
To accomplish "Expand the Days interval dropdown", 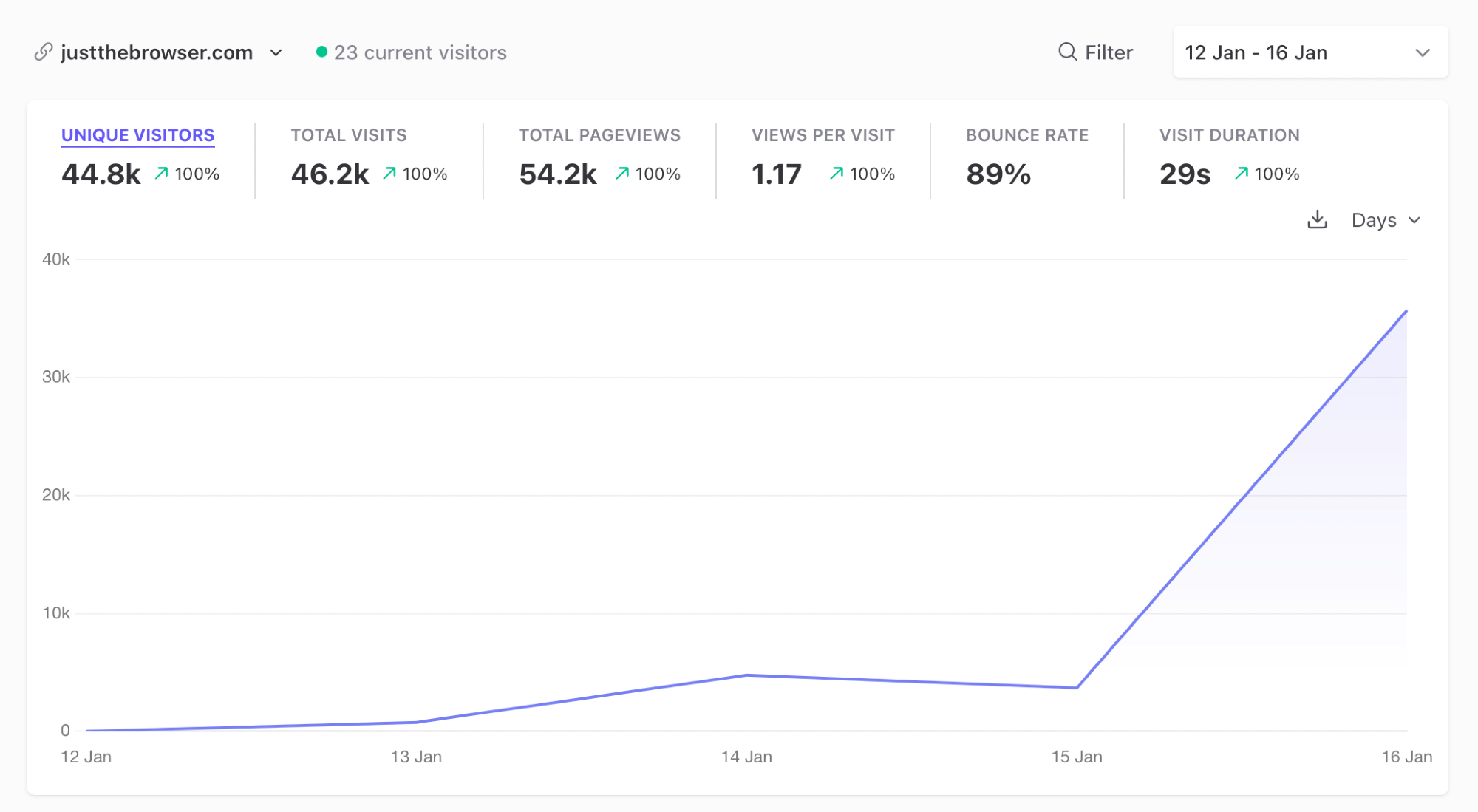I will click(1386, 220).
